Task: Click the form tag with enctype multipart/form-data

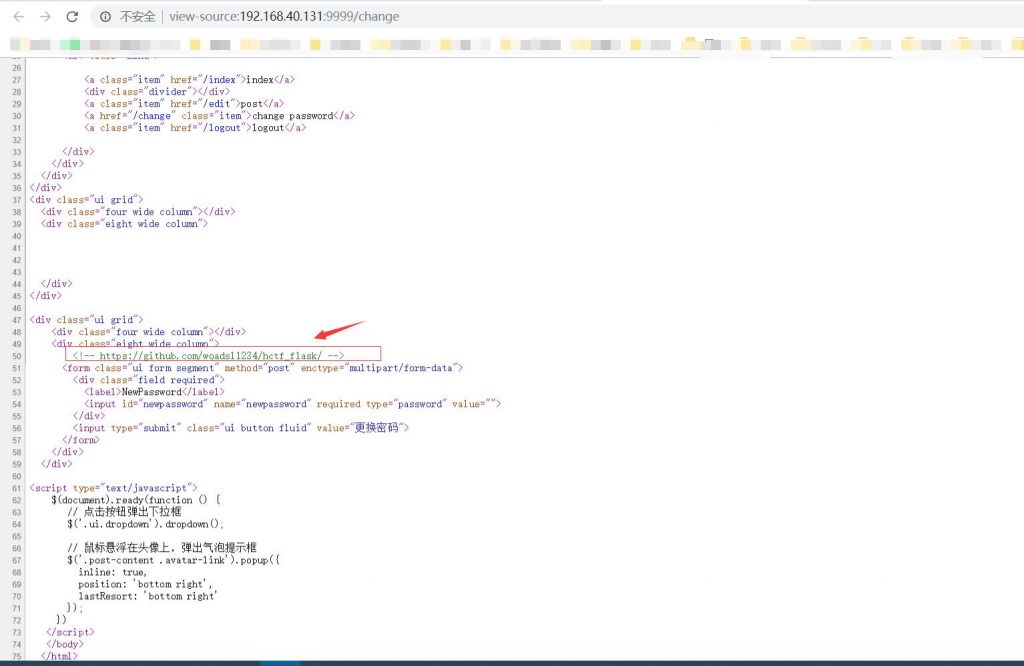Action: pos(263,368)
